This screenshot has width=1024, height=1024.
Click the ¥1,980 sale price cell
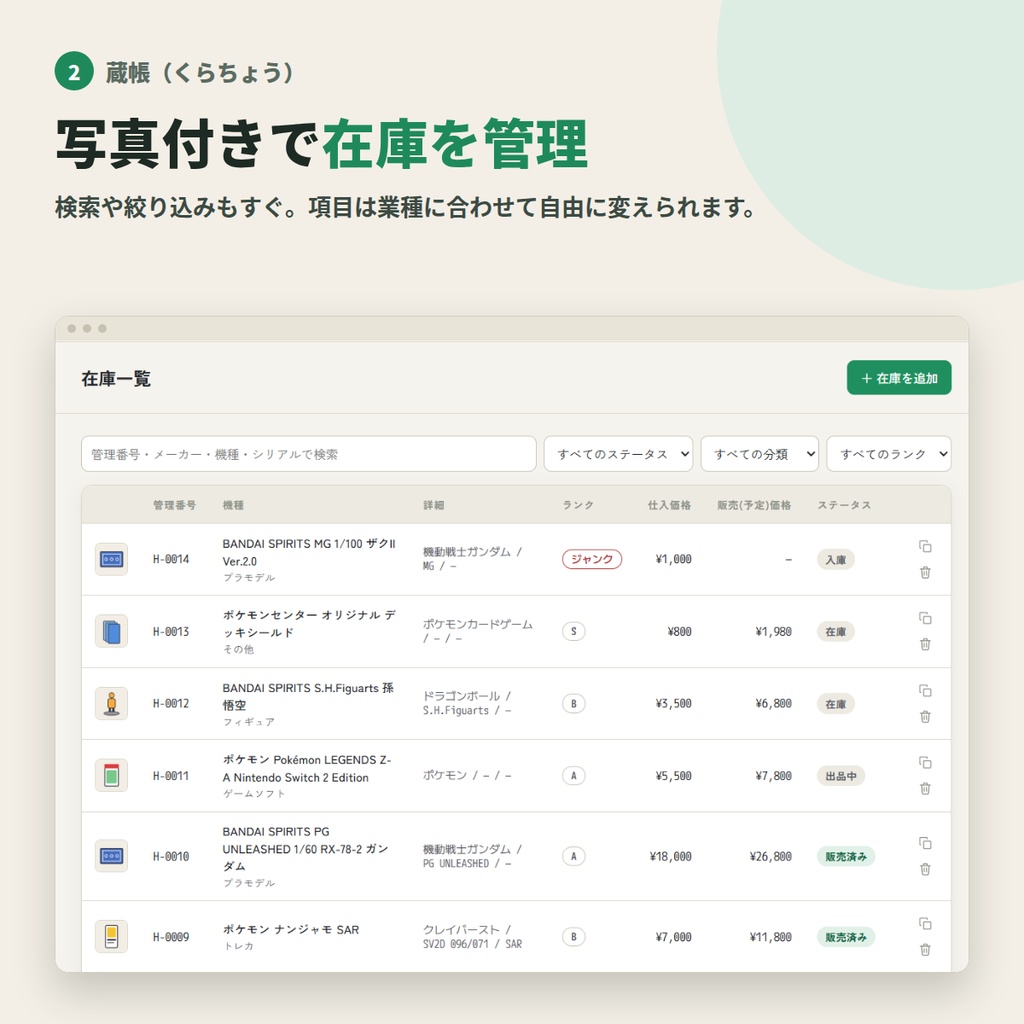pyautogui.click(x=774, y=632)
